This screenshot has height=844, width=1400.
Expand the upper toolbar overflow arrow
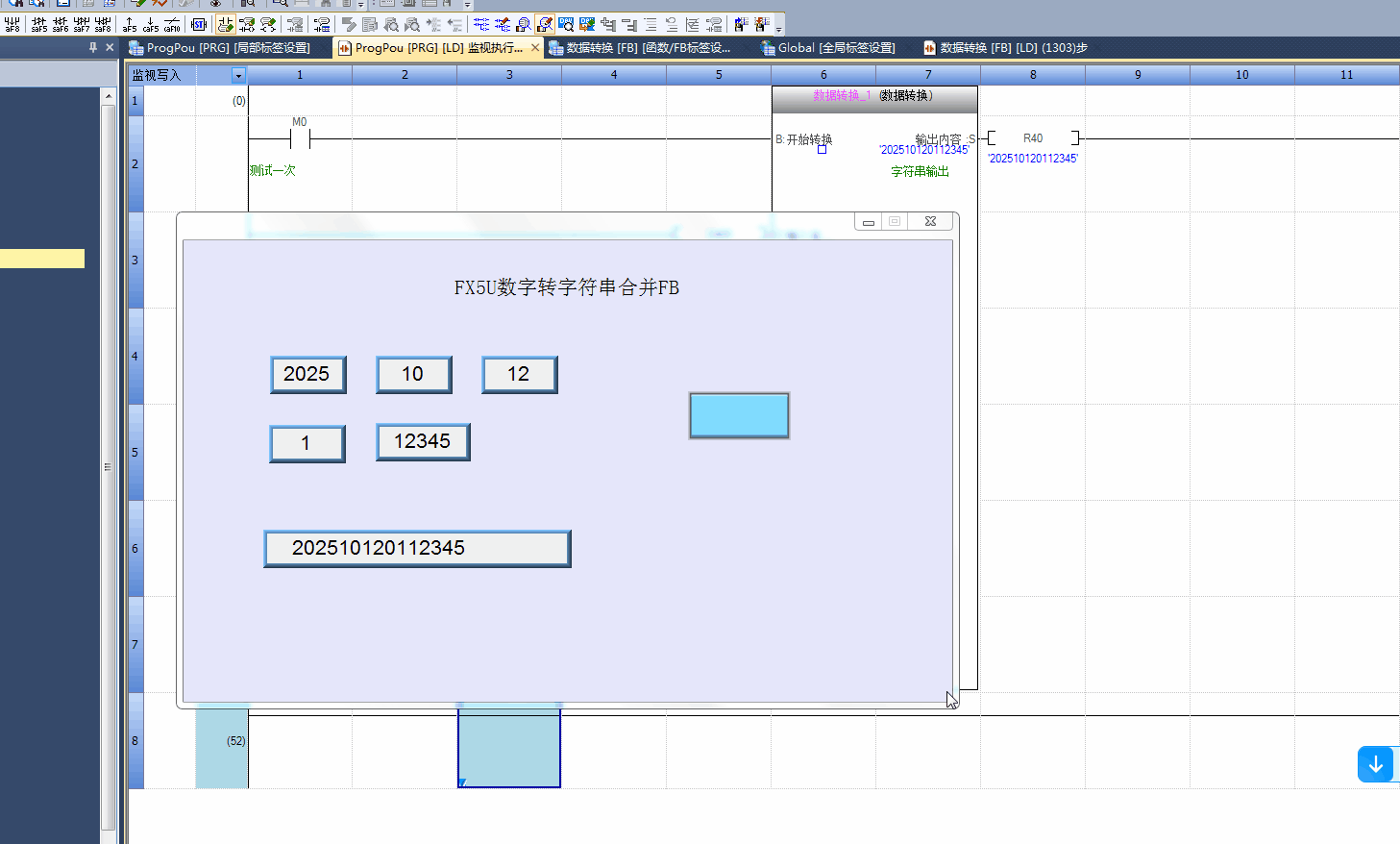pos(468,4)
